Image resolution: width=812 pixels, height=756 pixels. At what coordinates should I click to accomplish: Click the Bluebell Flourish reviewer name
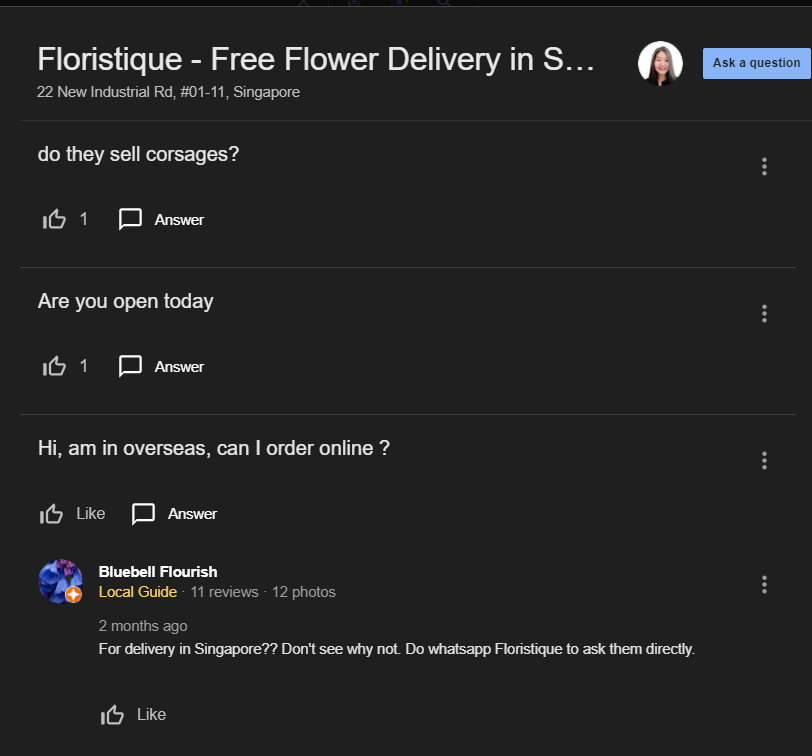pyautogui.click(x=158, y=572)
